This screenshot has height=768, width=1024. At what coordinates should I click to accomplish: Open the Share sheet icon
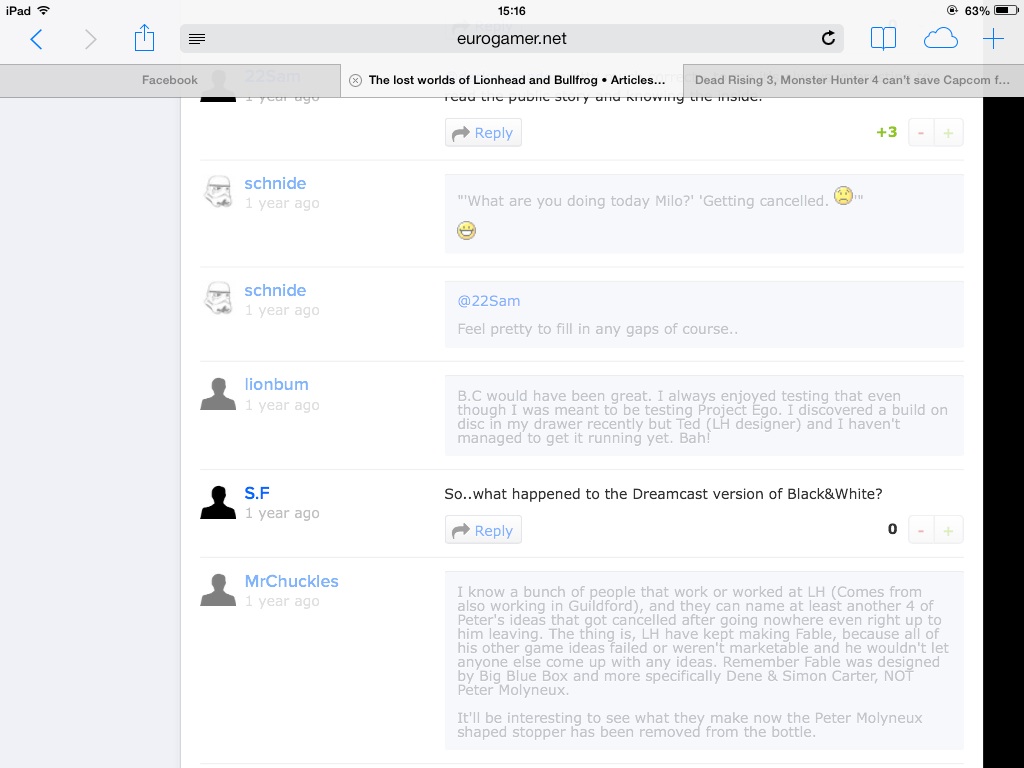click(144, 38)
